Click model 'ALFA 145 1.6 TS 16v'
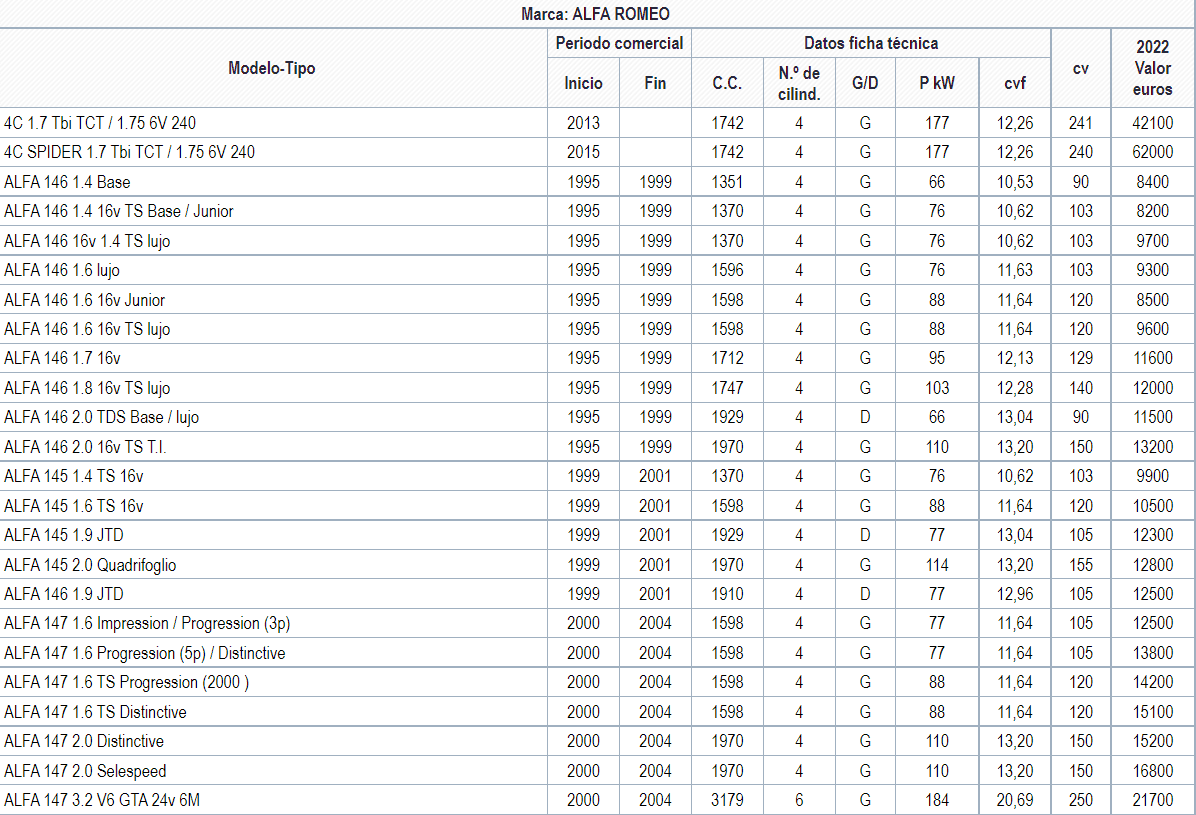Image resolution: width=1196 pixels, height=815 pixels. coord(73,506)
